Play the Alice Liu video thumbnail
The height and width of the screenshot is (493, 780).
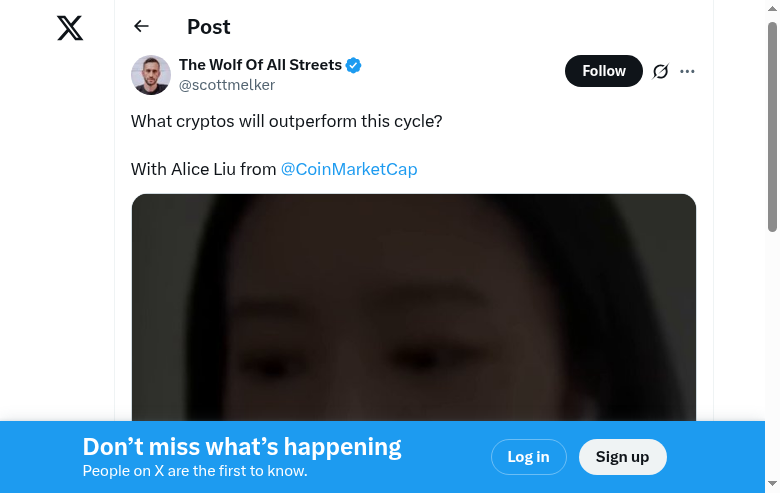(413, 310)
